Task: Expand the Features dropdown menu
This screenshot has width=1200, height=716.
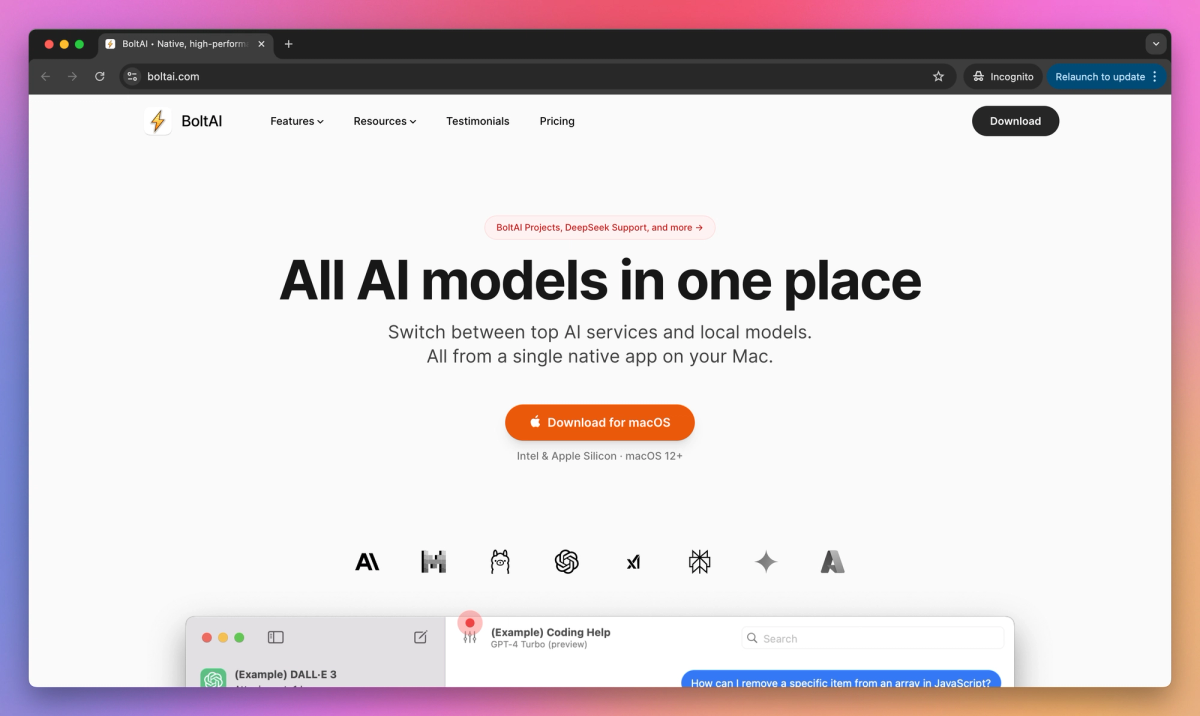Action: [x=297, y=121]
